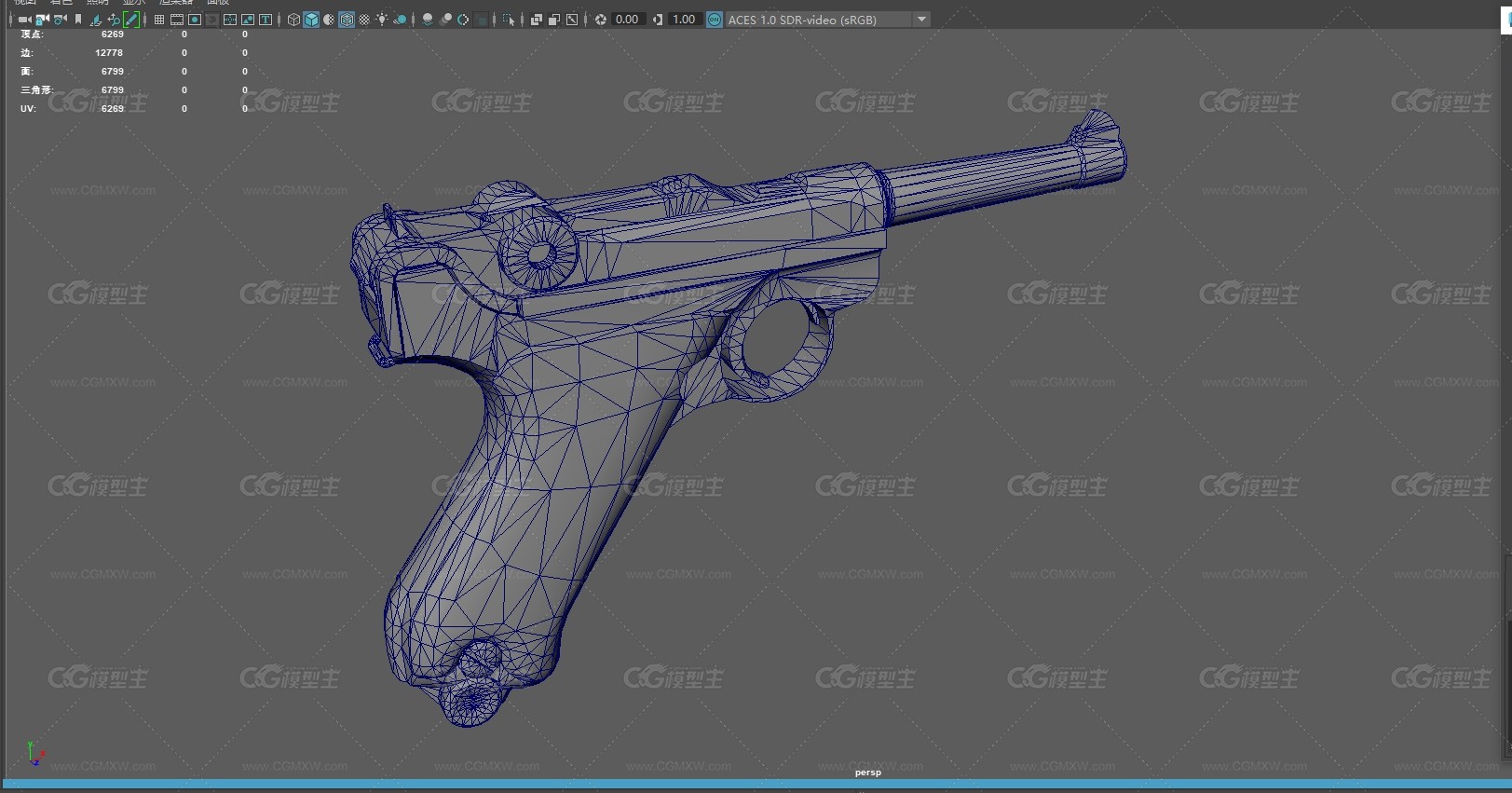Screen dimensions: 1512x793
Task: Click the Gamma value field 1.00
Action: tap(684, 20)
